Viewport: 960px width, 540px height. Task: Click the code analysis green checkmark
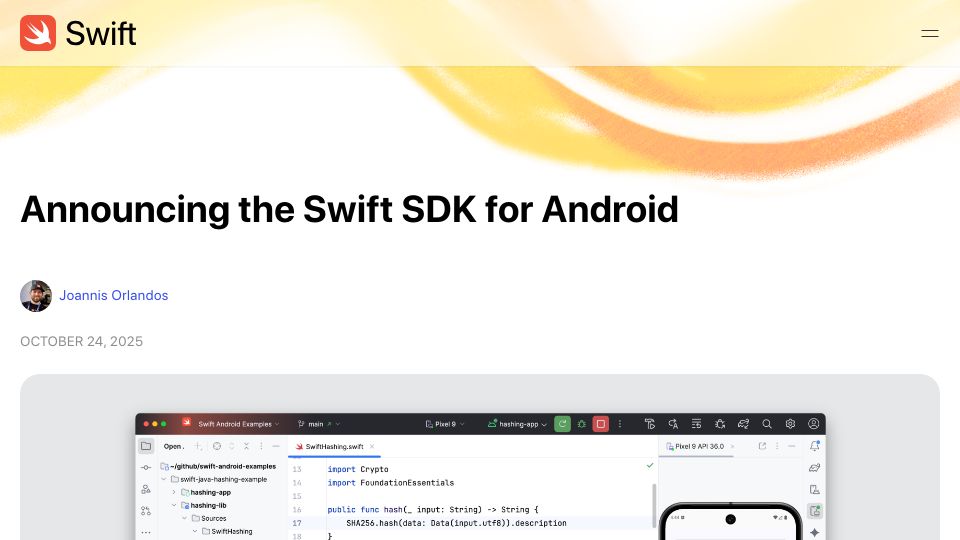point(650,466)
